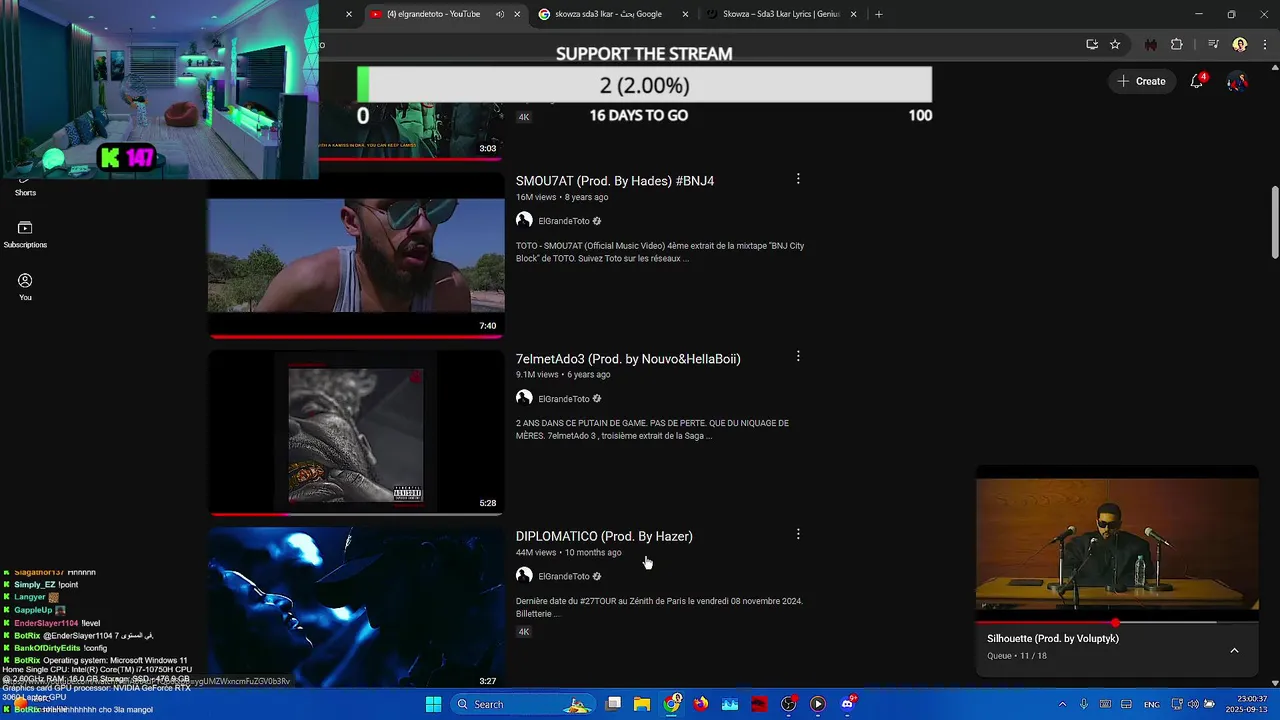Switch to the Genius lyrics tab
1280x720 pixels.
pyautogui.click(x=780, y=14)
